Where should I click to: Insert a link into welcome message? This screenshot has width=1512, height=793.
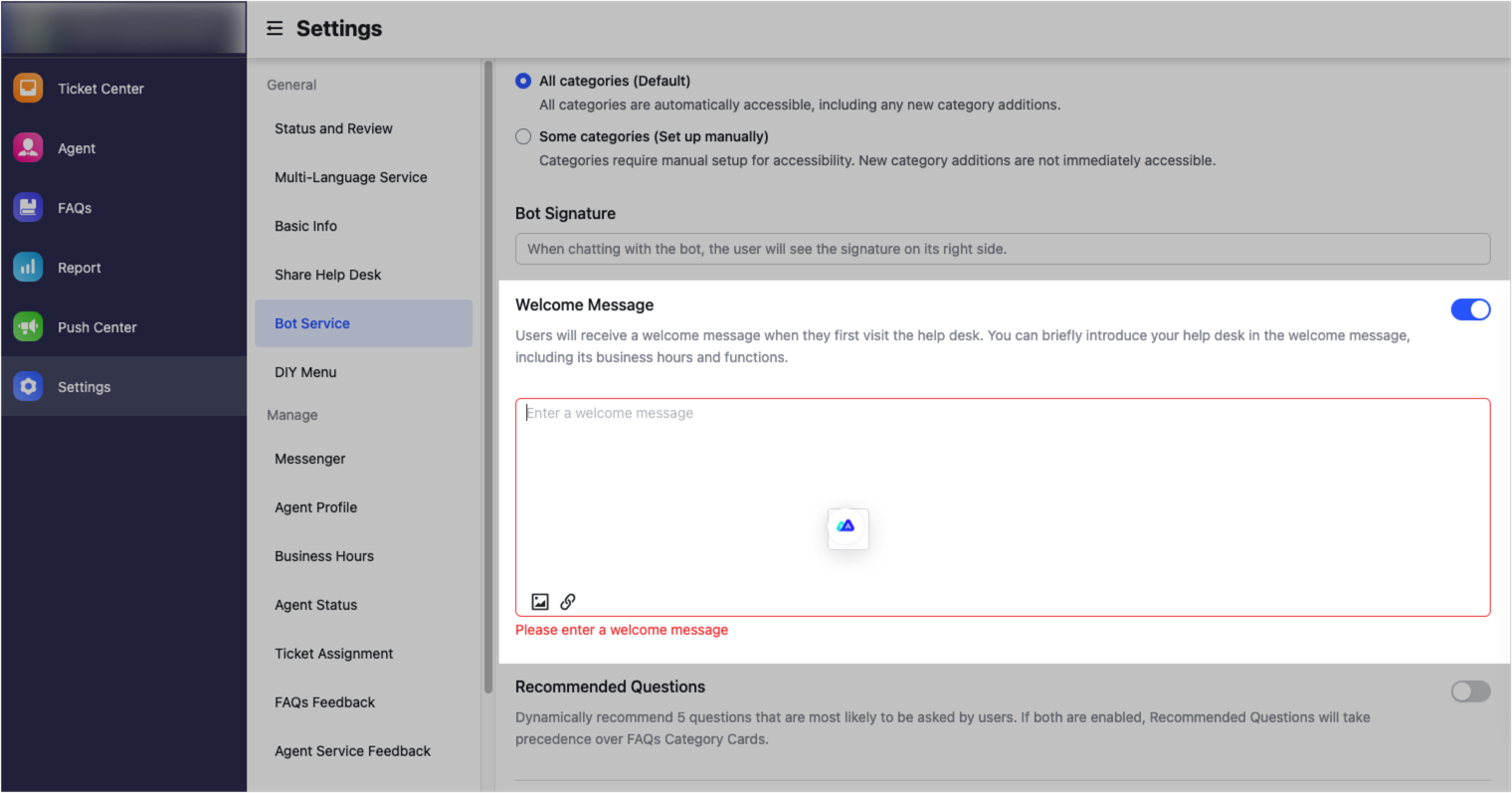tap(568, 602)
